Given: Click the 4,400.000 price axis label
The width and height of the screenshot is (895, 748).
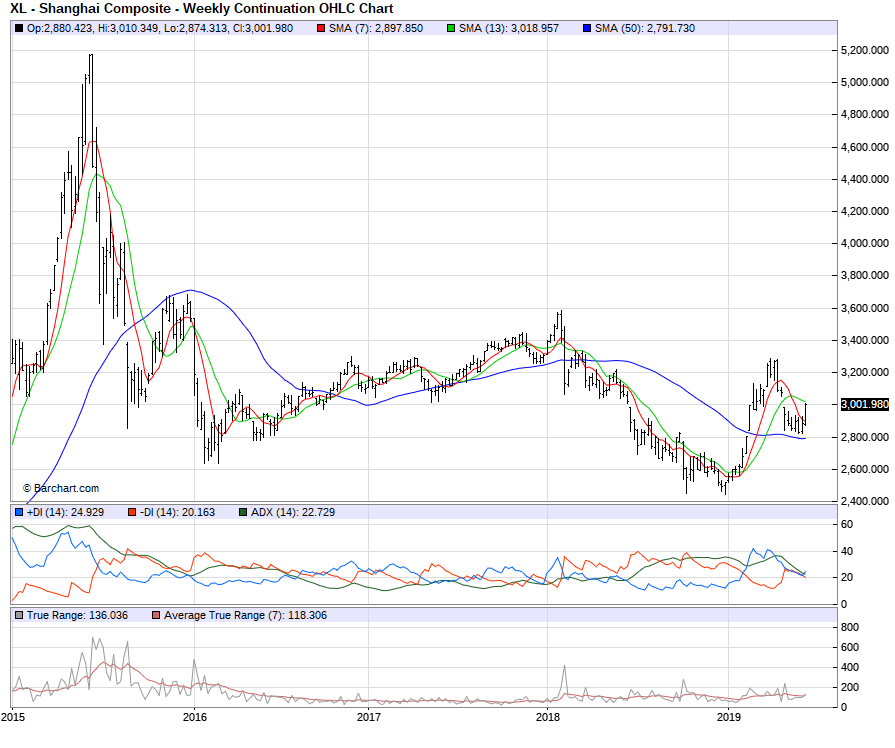Looking at the screenshot, I should click(865, 179).
